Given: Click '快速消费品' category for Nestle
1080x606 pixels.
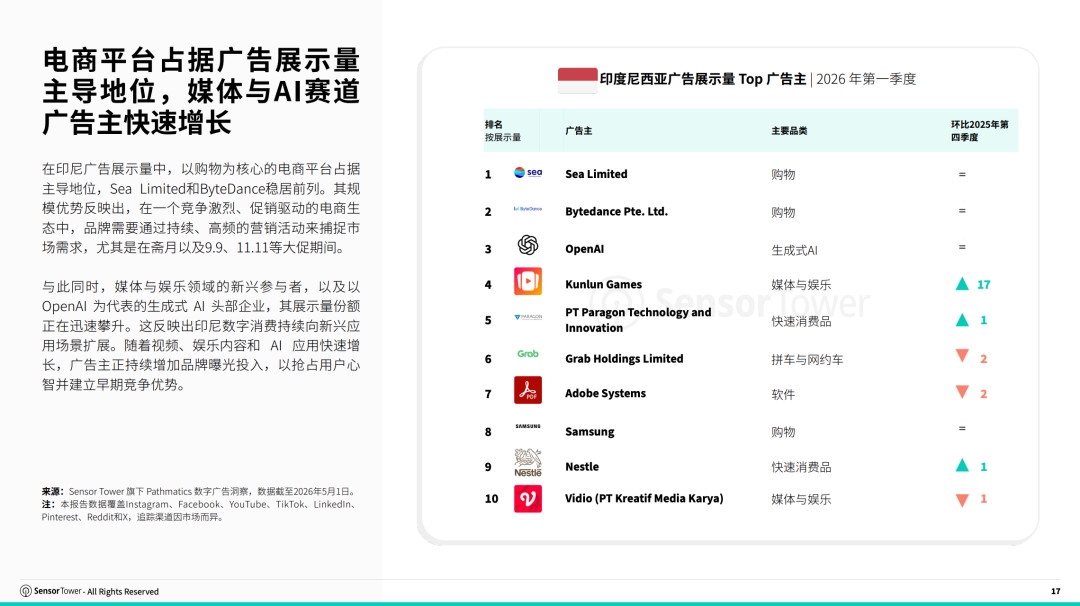Looking at the screenshot, I should click(801, 468).
